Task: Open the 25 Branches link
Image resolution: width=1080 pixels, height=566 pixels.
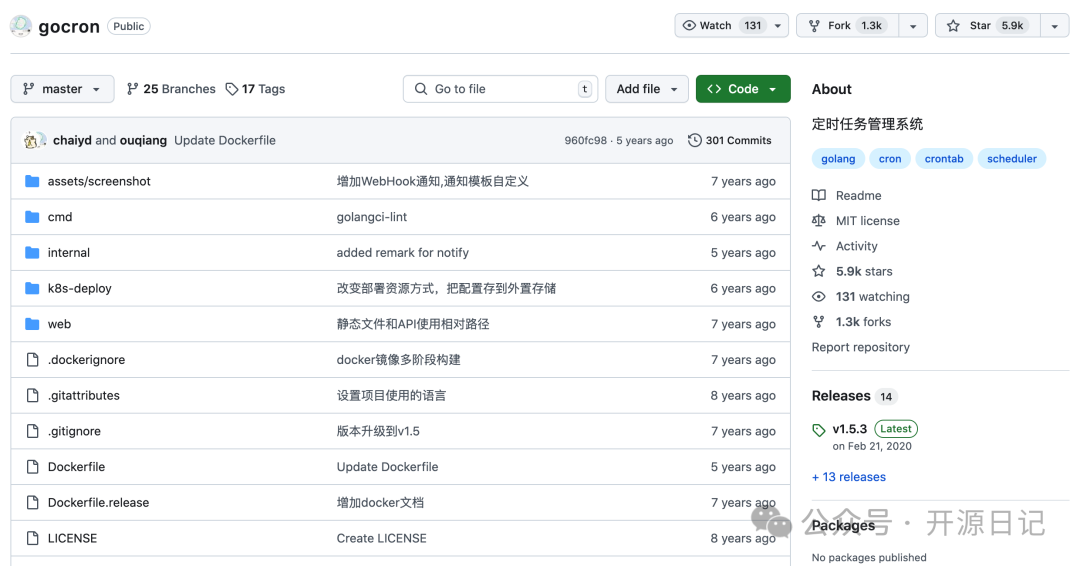Action: pos(171,89)
